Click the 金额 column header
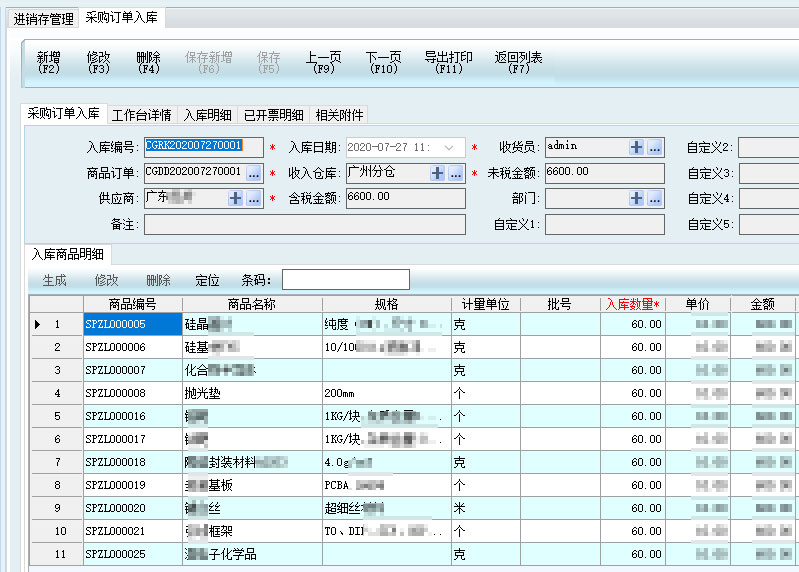Screen dimensions: 799x572 763,304
